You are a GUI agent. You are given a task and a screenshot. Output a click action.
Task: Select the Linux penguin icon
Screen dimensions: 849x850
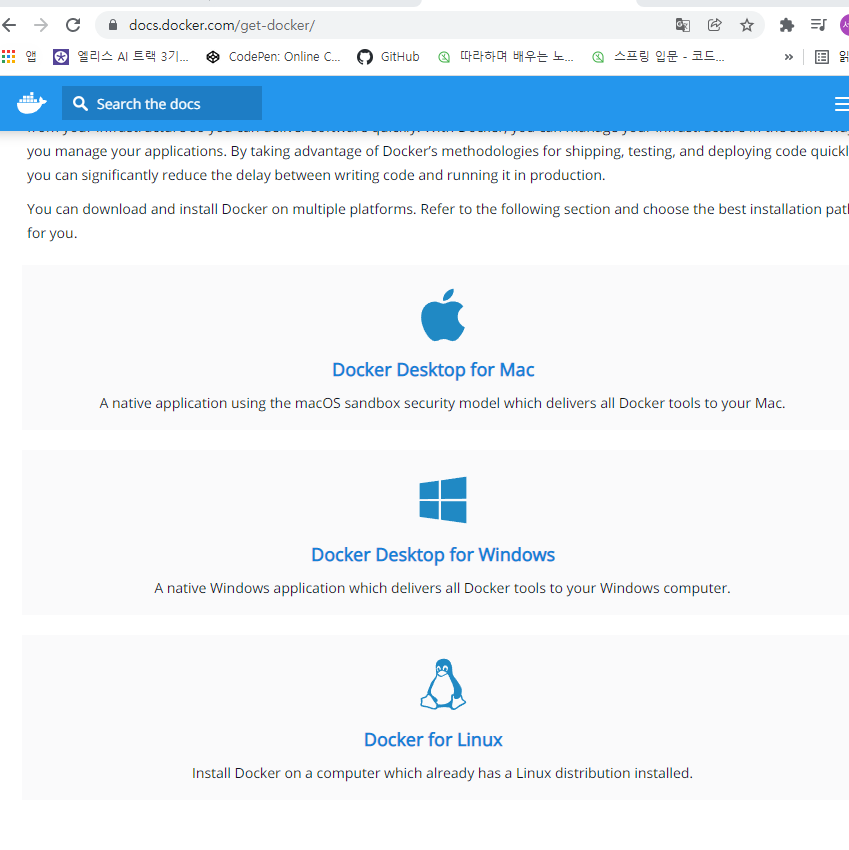(443, 684)
